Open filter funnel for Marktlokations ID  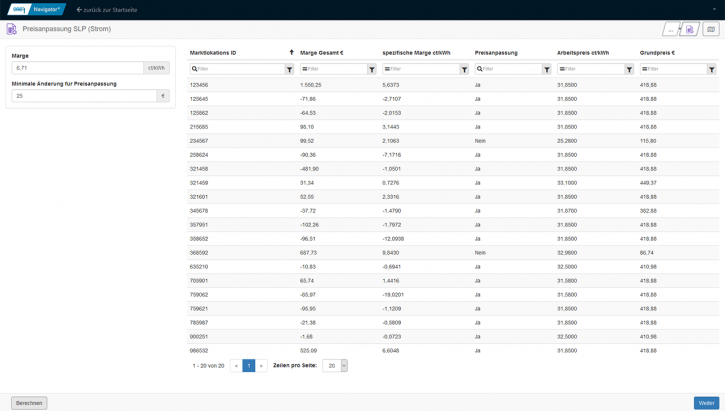coord(289,69)
